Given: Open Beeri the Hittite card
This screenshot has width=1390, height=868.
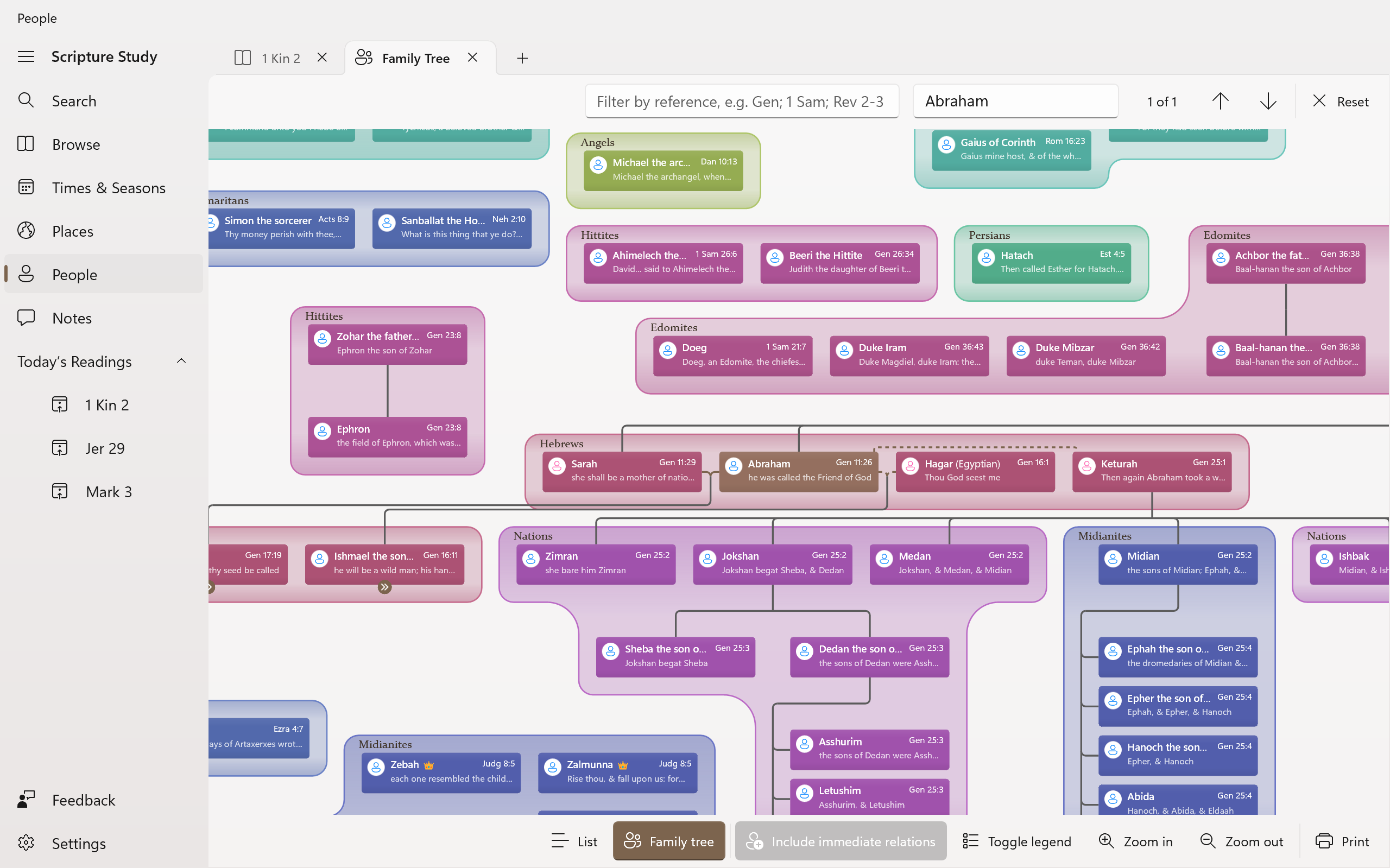Looking at the screenshot, I should pyautogui.click(x=840, y=263).
